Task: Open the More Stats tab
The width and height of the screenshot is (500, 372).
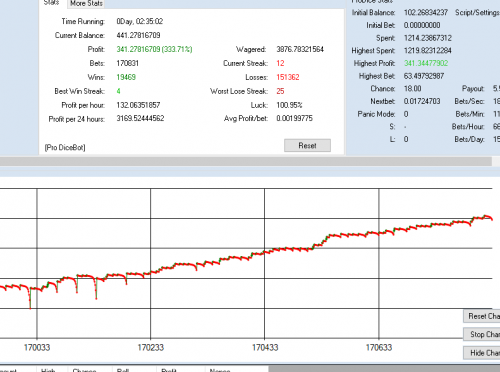Action: coord(86,3)
